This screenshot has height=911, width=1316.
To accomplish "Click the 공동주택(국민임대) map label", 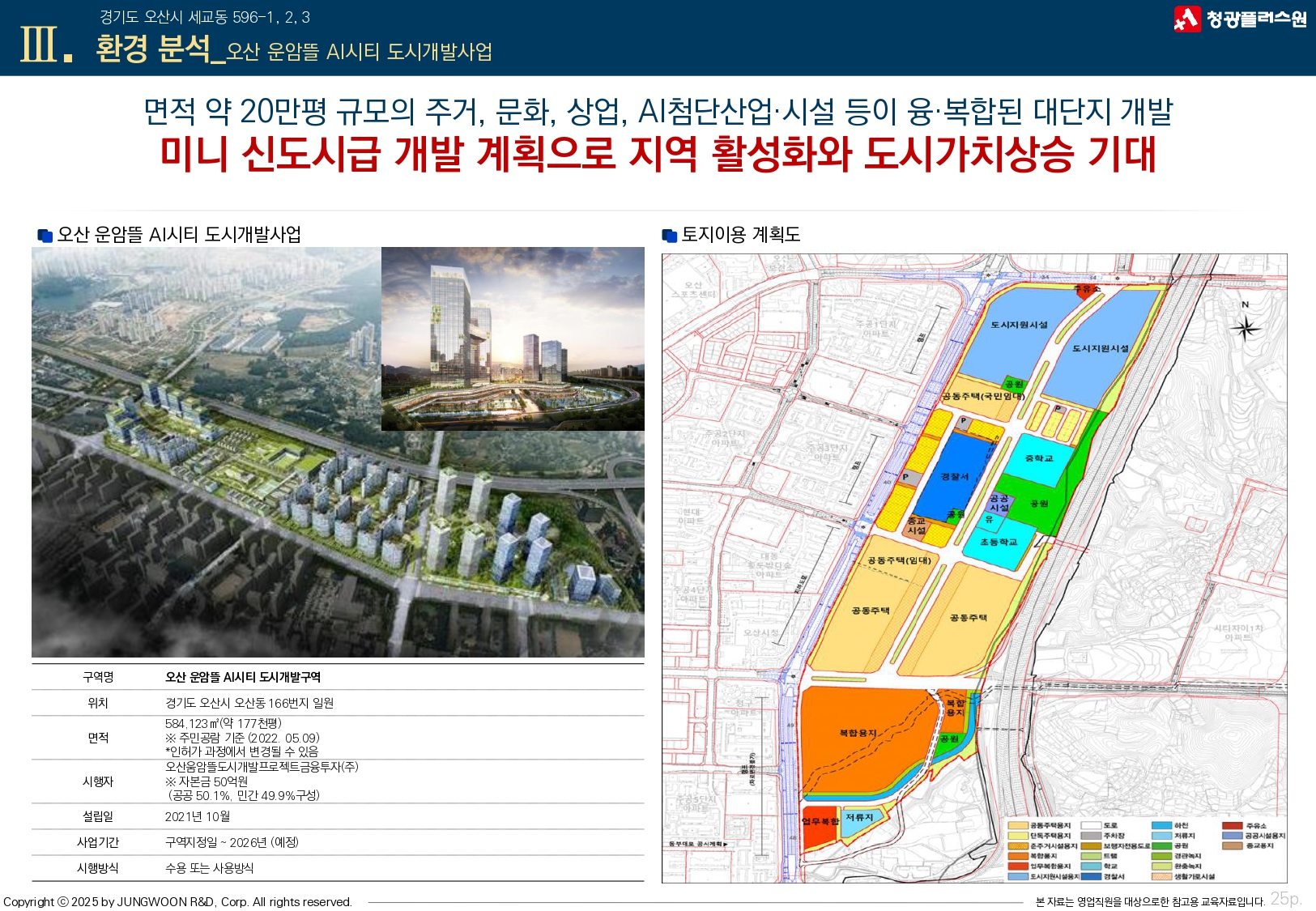I will tap(982, 396).
